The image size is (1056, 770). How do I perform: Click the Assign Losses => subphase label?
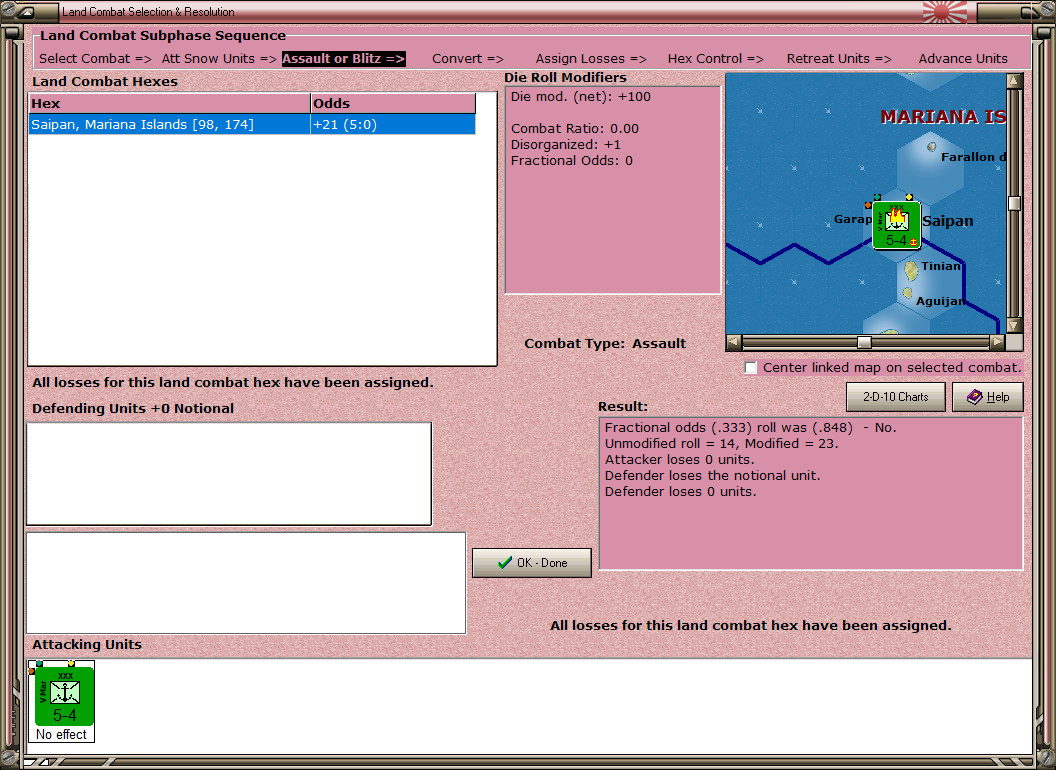[591, 59]
